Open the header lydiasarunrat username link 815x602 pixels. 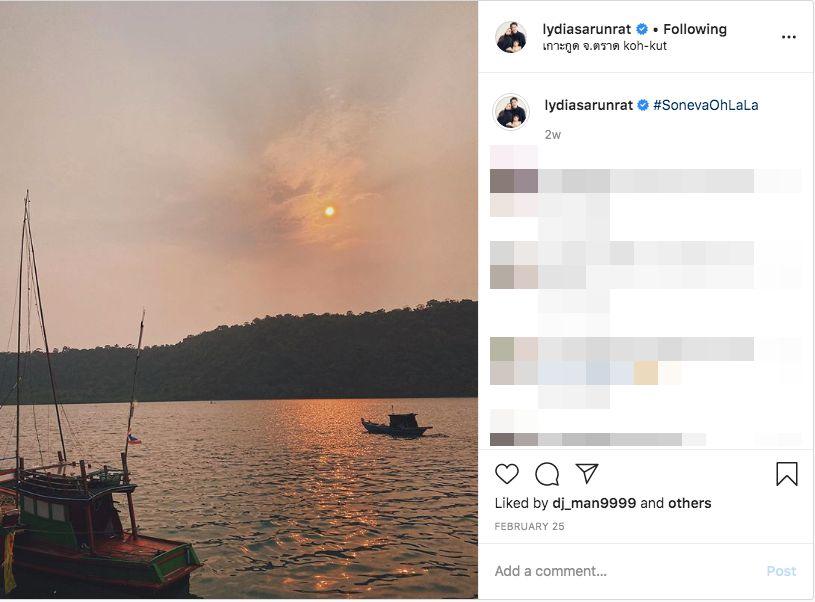[x=588, y=30]
